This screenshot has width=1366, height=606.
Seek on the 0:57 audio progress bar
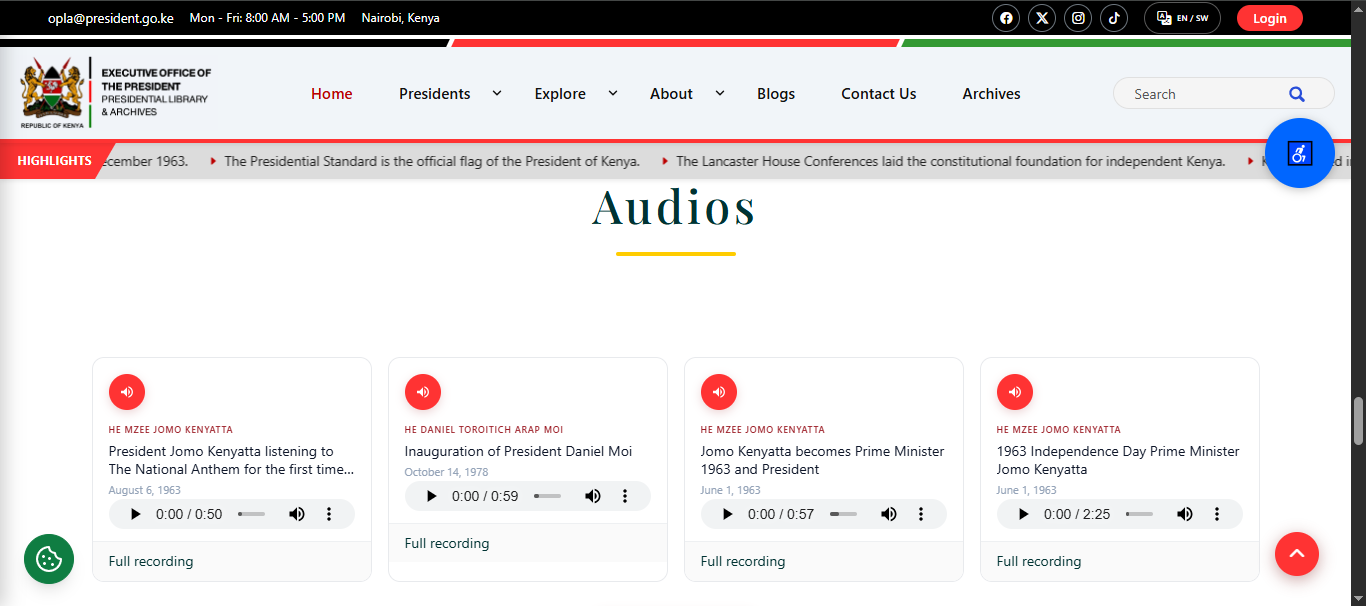click(x=844, y=514)
